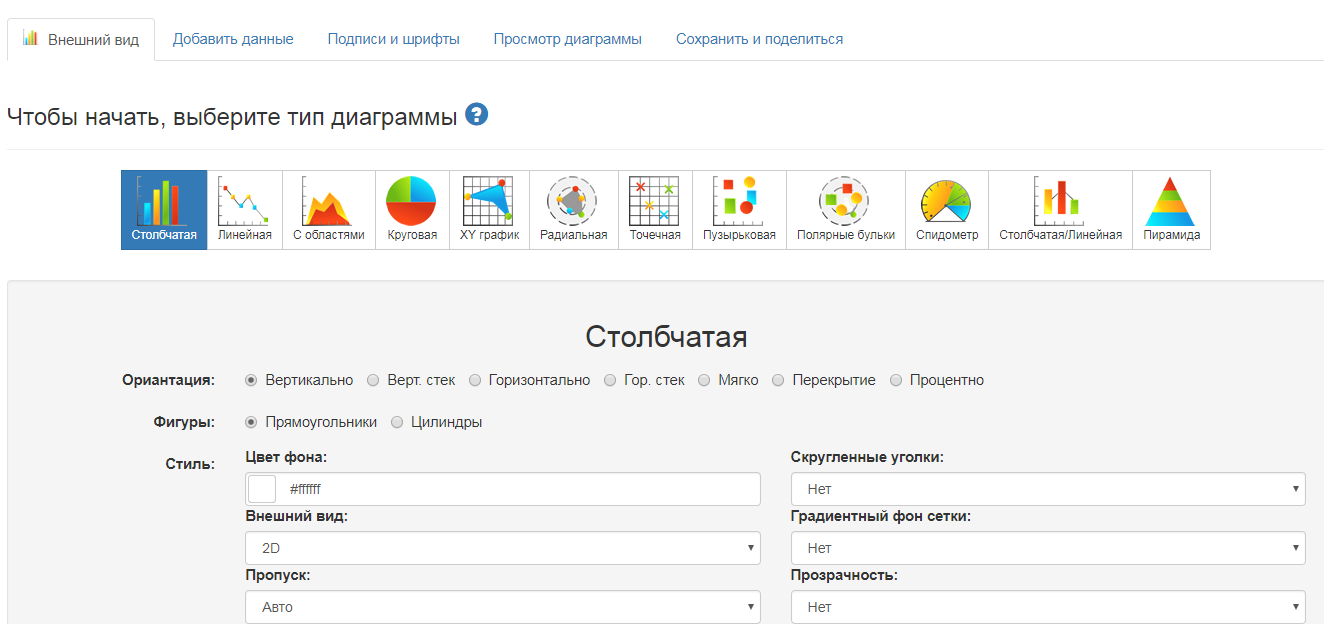Open the help question mark button
Screen dimensions: 1324x624
(477, 114)
